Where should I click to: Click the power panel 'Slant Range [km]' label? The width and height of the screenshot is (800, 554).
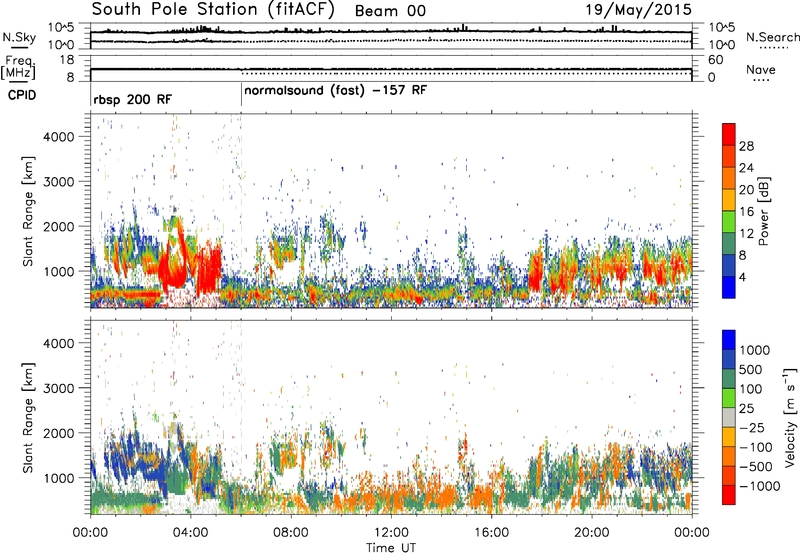pos(28,211)
